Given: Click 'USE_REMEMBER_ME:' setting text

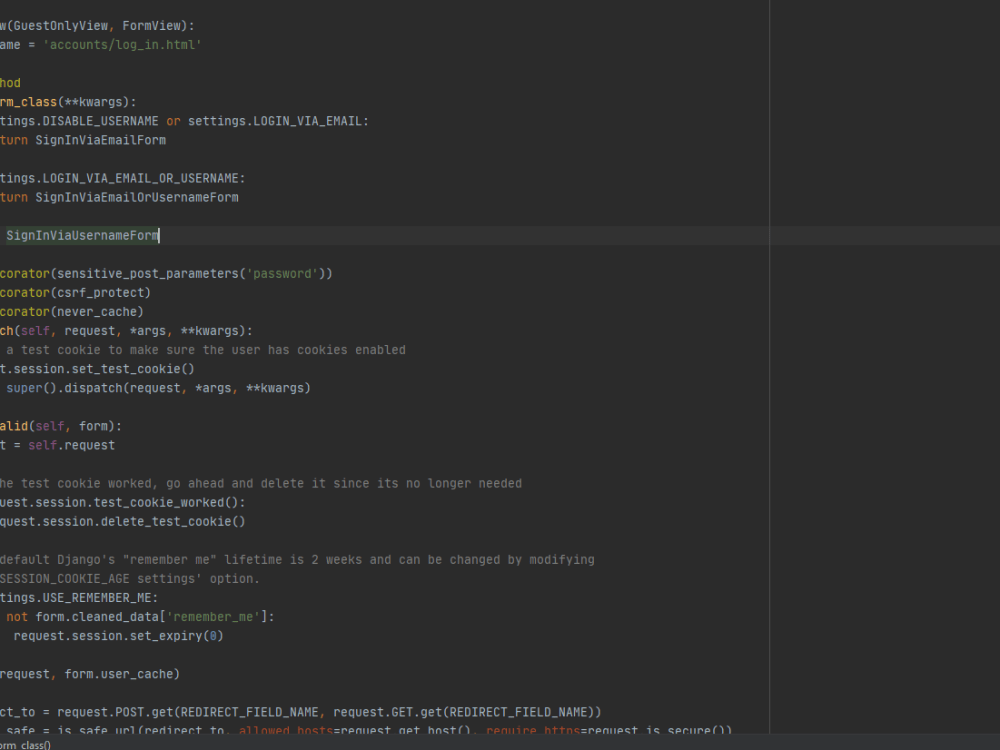Looking at the screenshot, I should click(101, 598).
